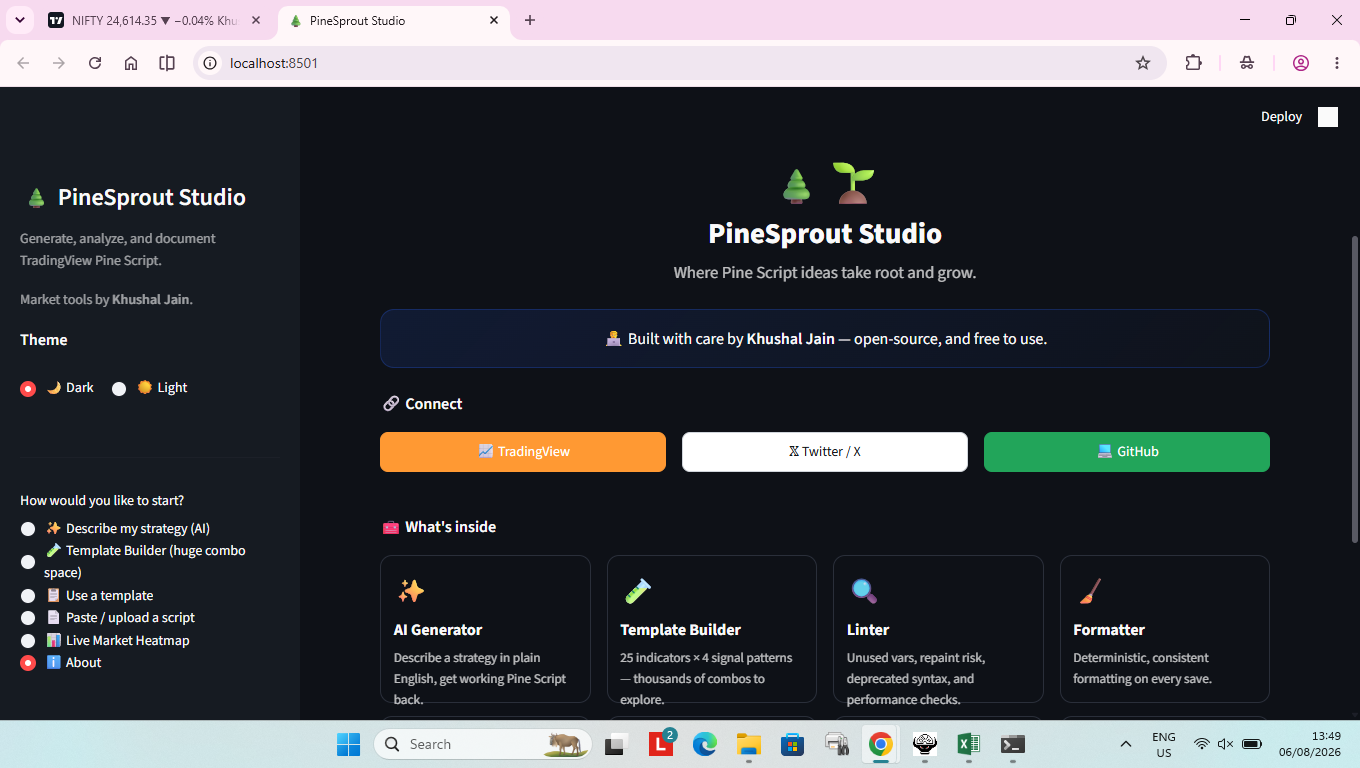
Task: Go forward in browser history
Action: click(x=59, y=63)
